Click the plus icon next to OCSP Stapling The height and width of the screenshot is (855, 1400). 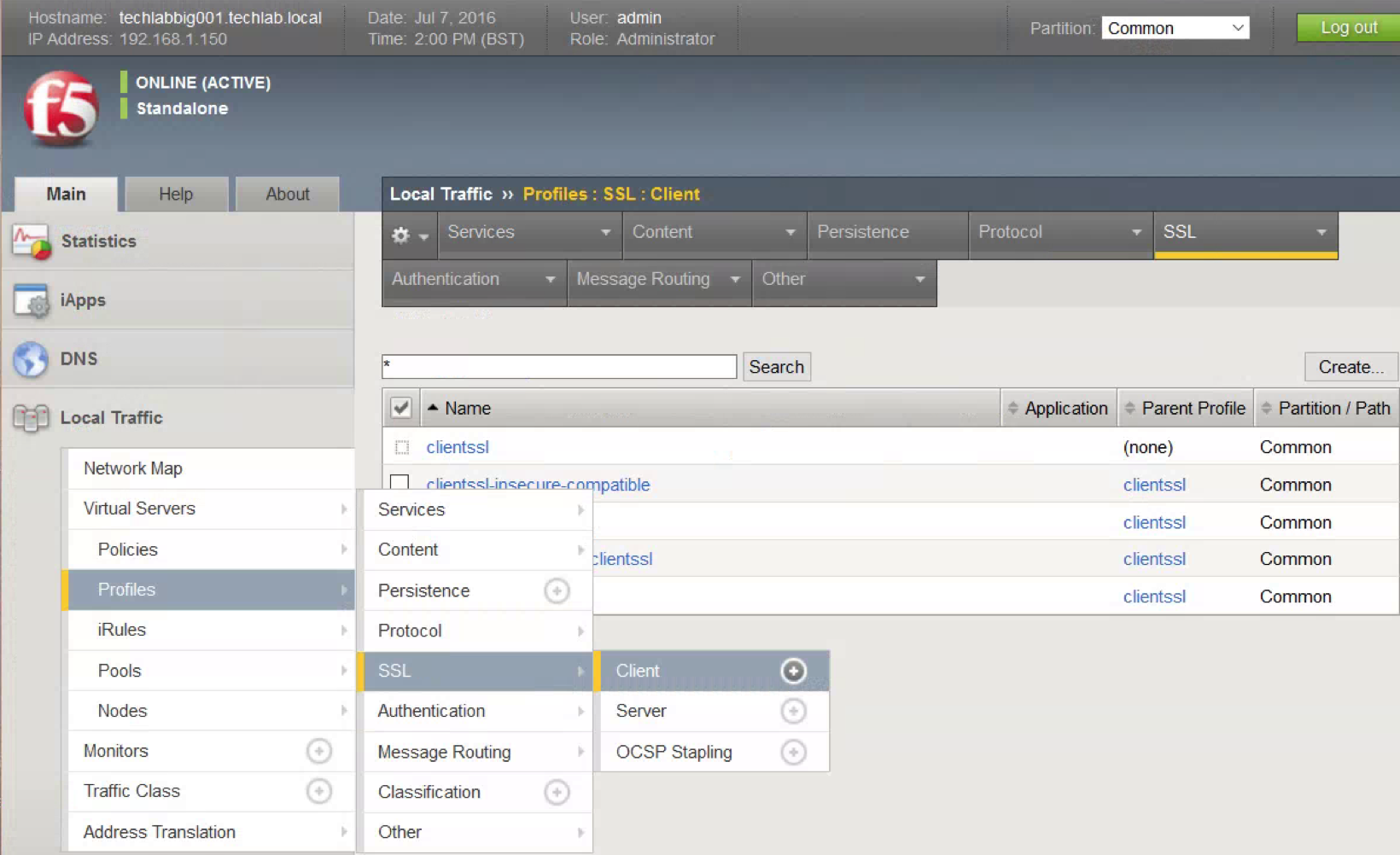tap(794, 752)
